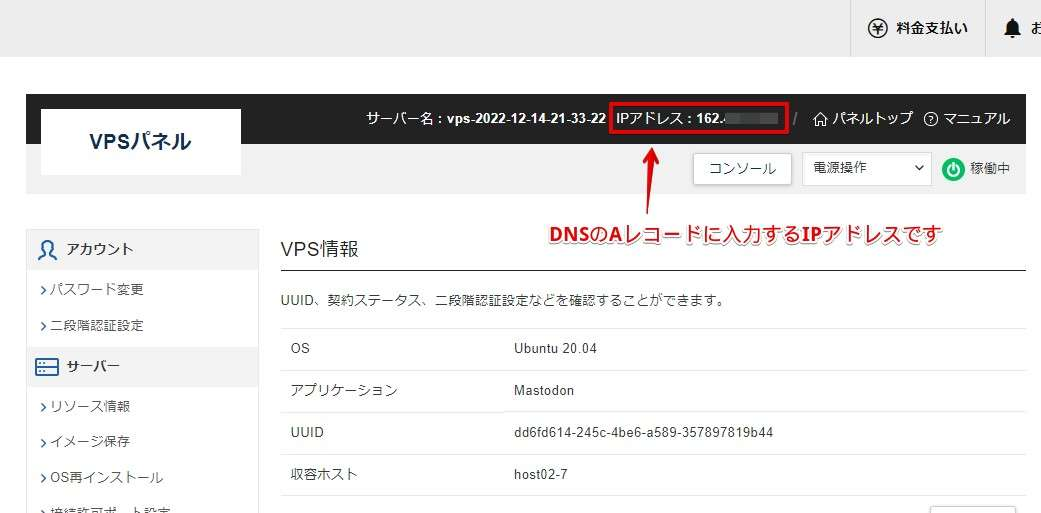Click the VPSパネル logo
The width and height of the screenshot is (1041, 513).
click(x=140, y=141)
